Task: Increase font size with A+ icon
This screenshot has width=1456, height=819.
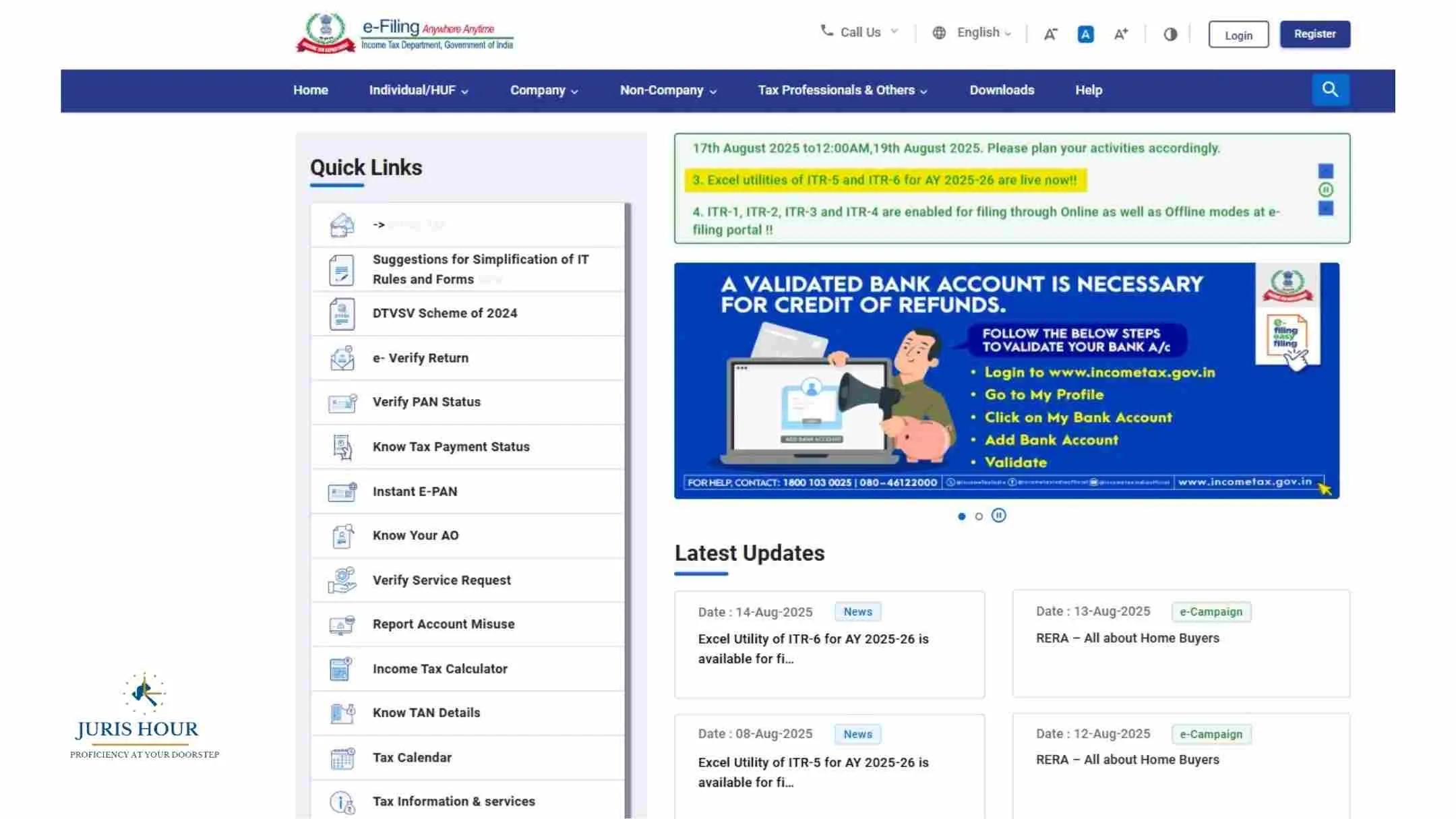Action: (x=1121, y=34)
